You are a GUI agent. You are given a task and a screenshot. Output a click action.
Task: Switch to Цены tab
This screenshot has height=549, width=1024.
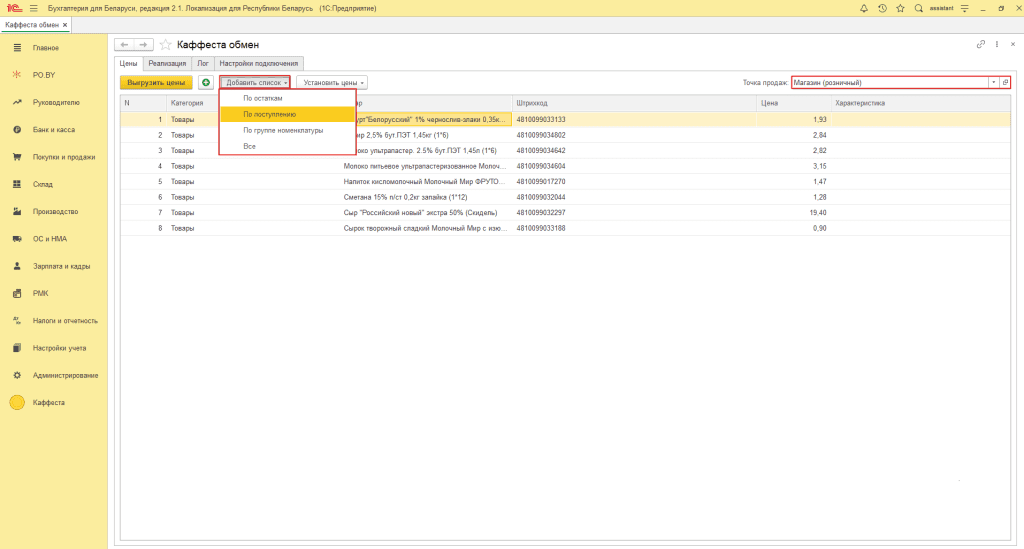pos(128,63)
